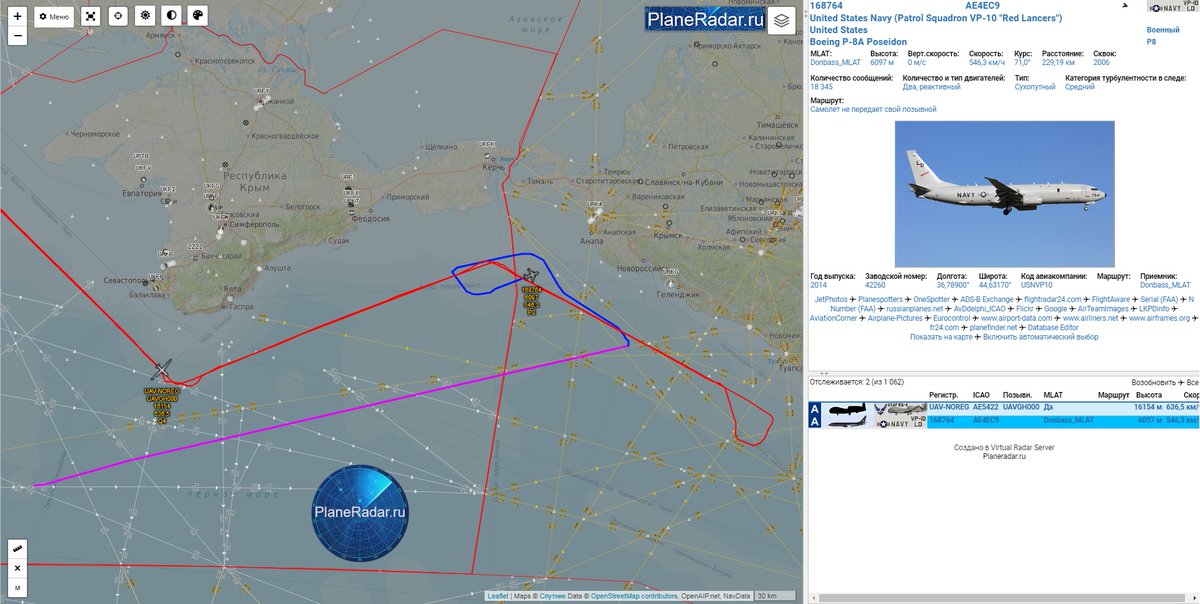Viewport: 1200px width, 604px height.
Task: Open the ADS-B Exchange link
Action: click(986, 299)
